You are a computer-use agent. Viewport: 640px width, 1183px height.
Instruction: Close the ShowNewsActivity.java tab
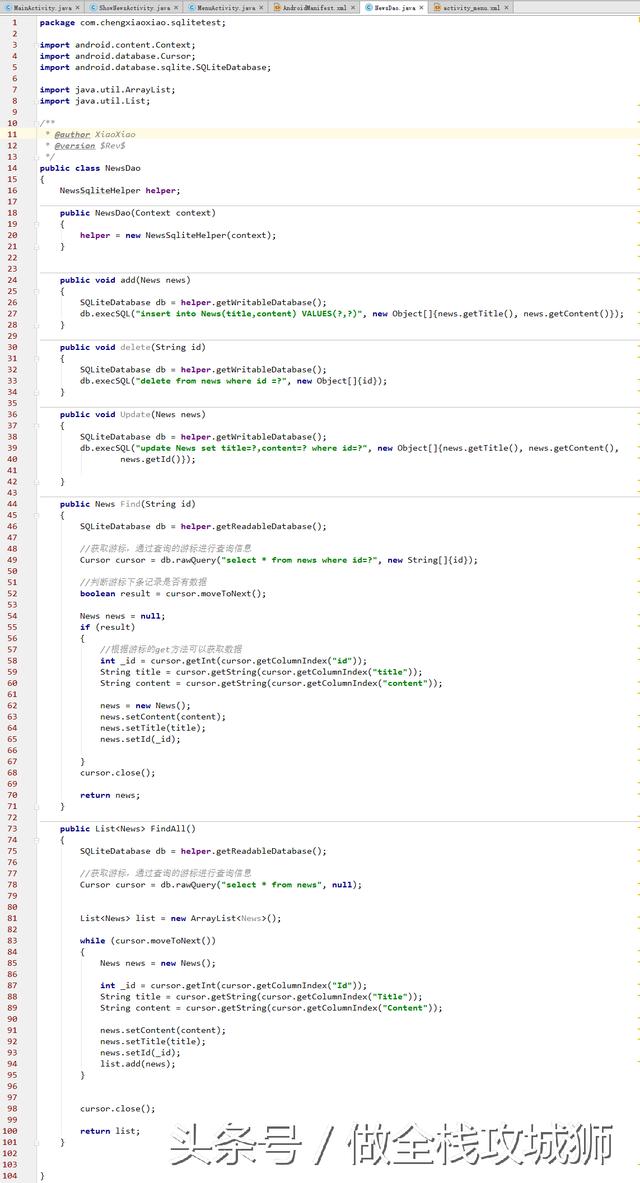click(x=177, y=8)
